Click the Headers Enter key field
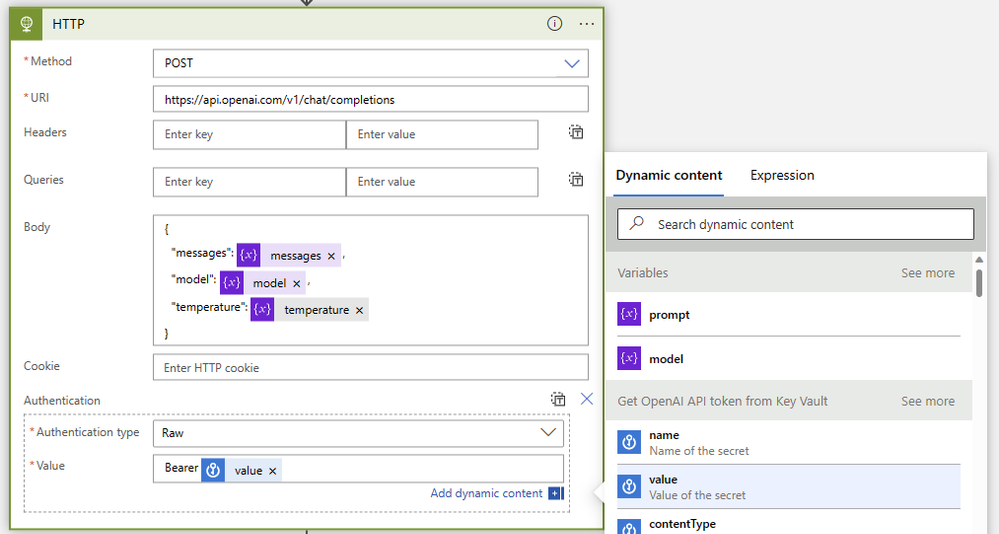 point(249,134)
